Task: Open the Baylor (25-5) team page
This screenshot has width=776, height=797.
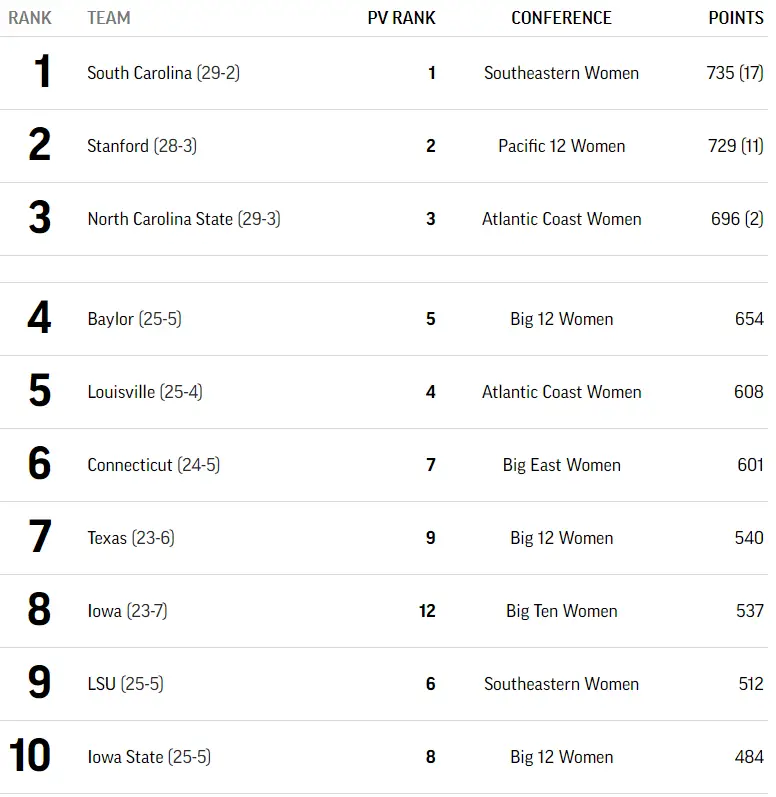Action: (134, 319)
